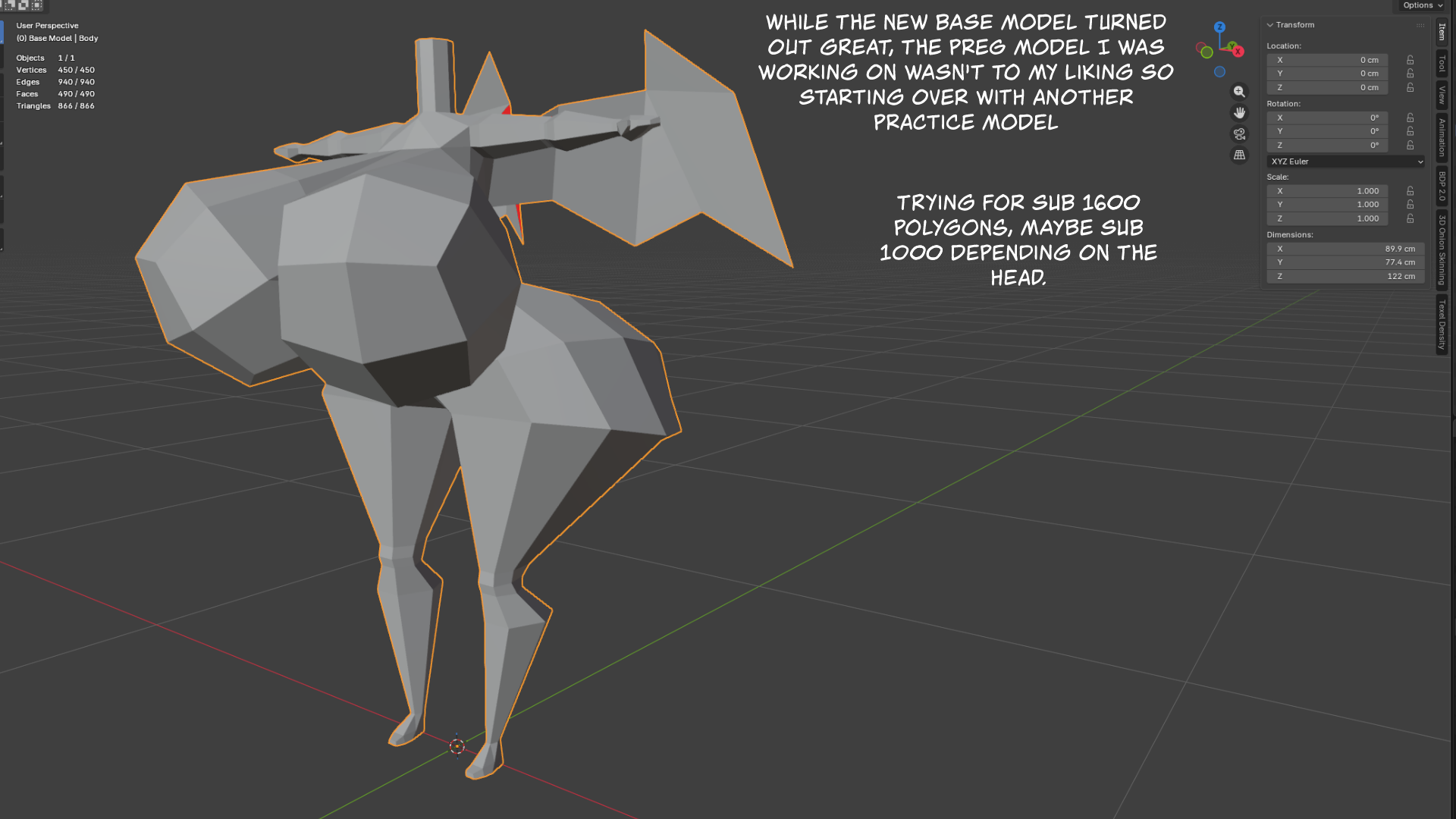Click the unlabeled bright green gizmo circle
Screen dimensions: 1456x819
point(1207,52)
